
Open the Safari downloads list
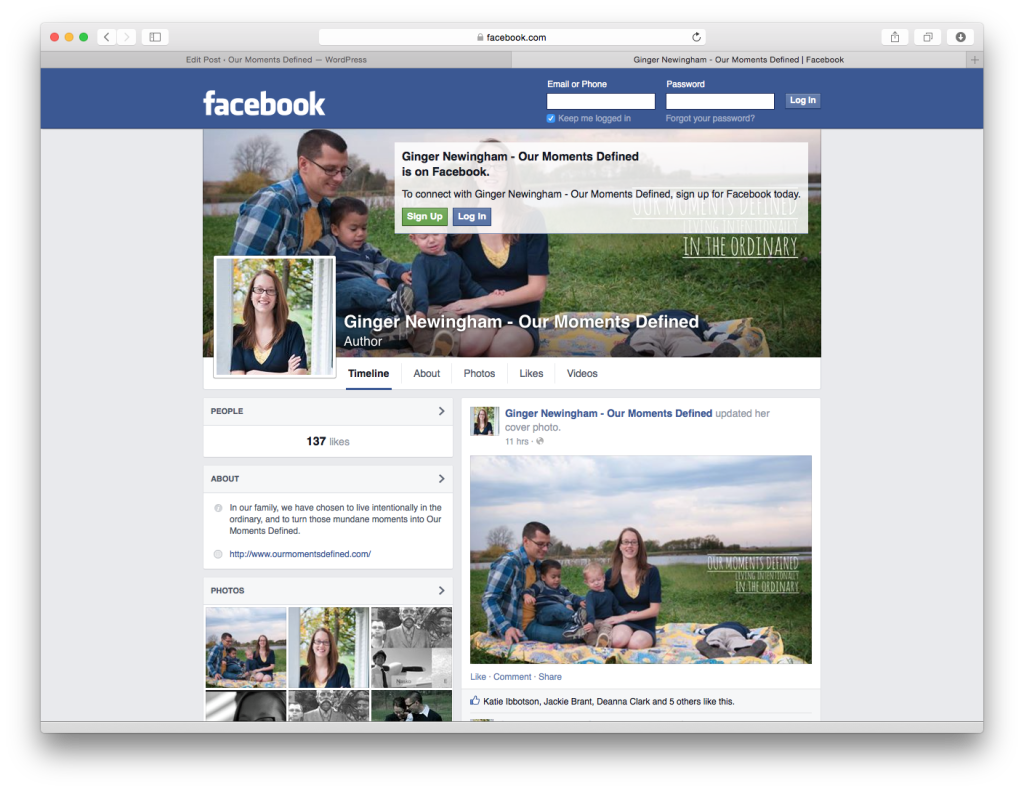coord(961,37)
